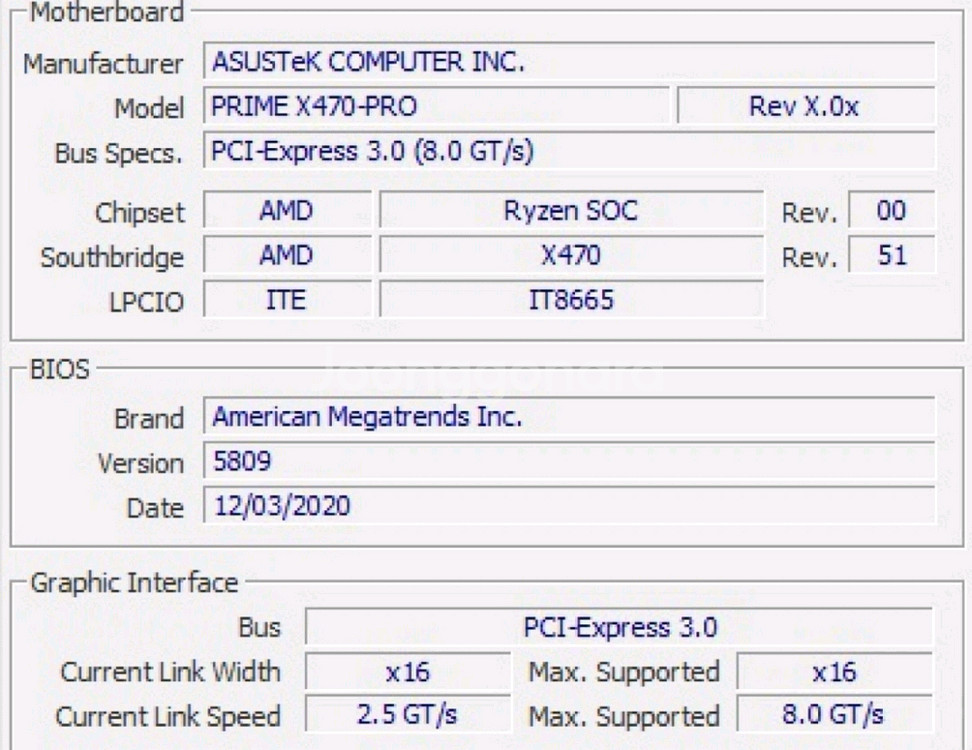Click the Chipset vendor field showing AMD
Viewport: 972px width, 750px height.
tap(285, 211)
